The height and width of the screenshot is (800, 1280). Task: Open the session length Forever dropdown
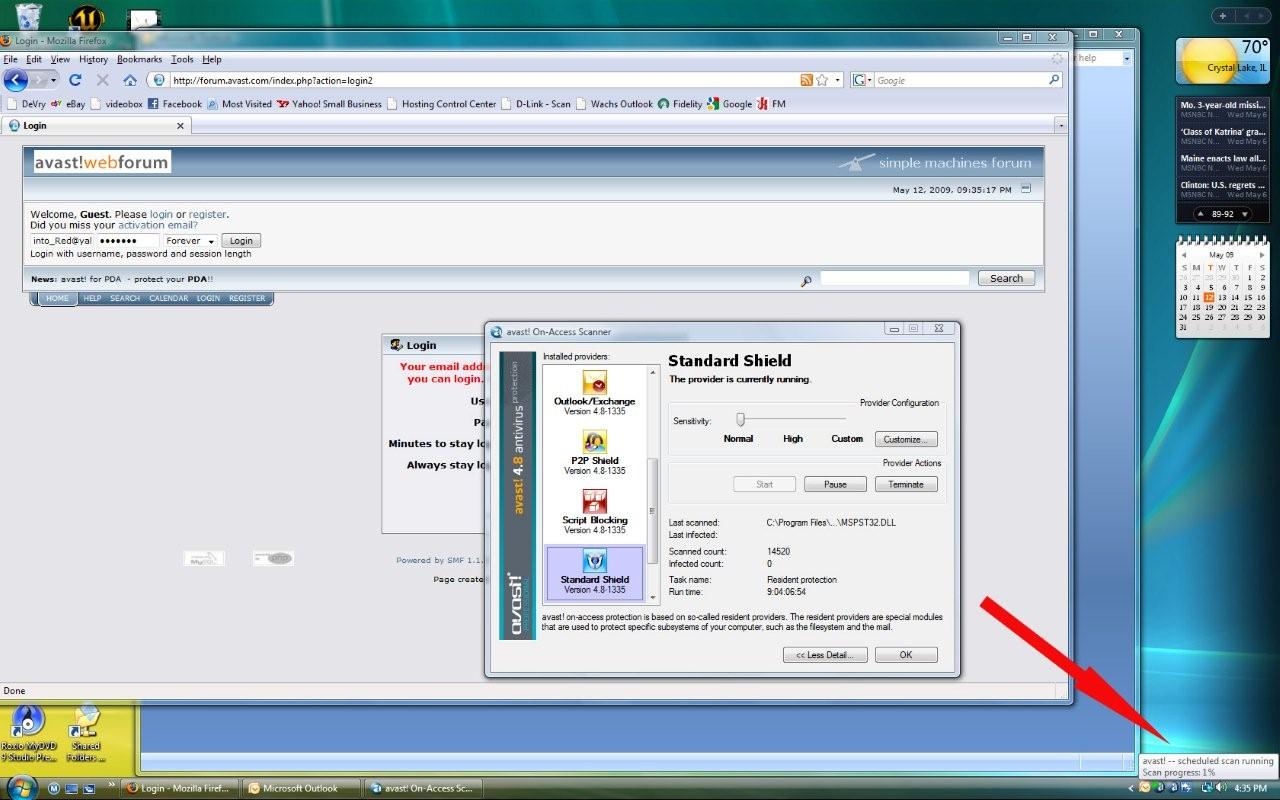[191, 241]
